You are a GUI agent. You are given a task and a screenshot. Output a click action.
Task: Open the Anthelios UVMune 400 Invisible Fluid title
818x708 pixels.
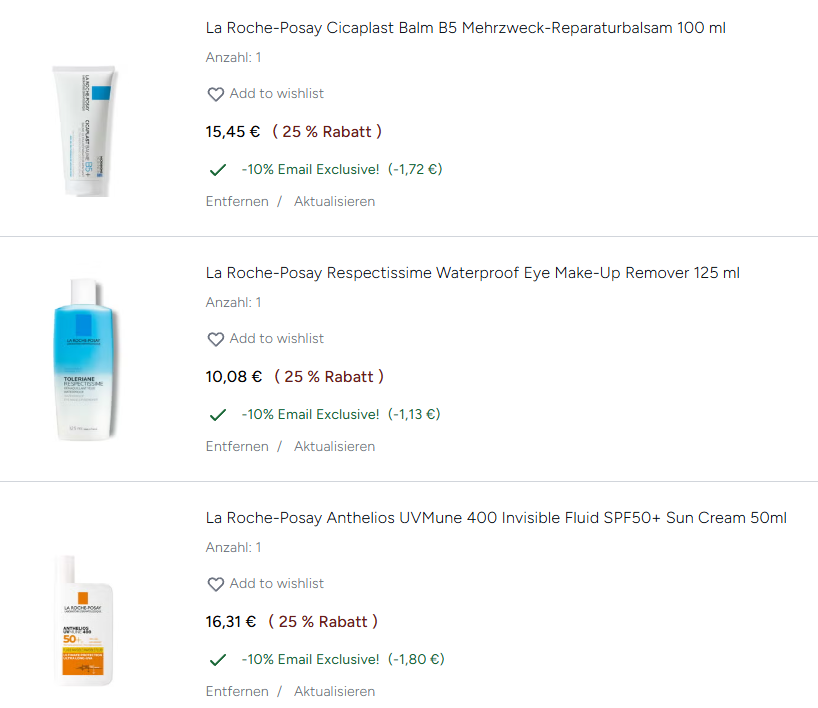click(x=496, y=518)
